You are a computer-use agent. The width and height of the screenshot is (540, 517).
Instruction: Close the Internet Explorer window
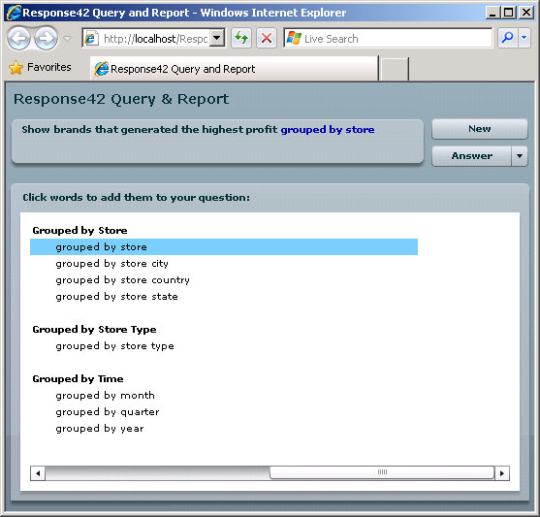pos(526,13)
